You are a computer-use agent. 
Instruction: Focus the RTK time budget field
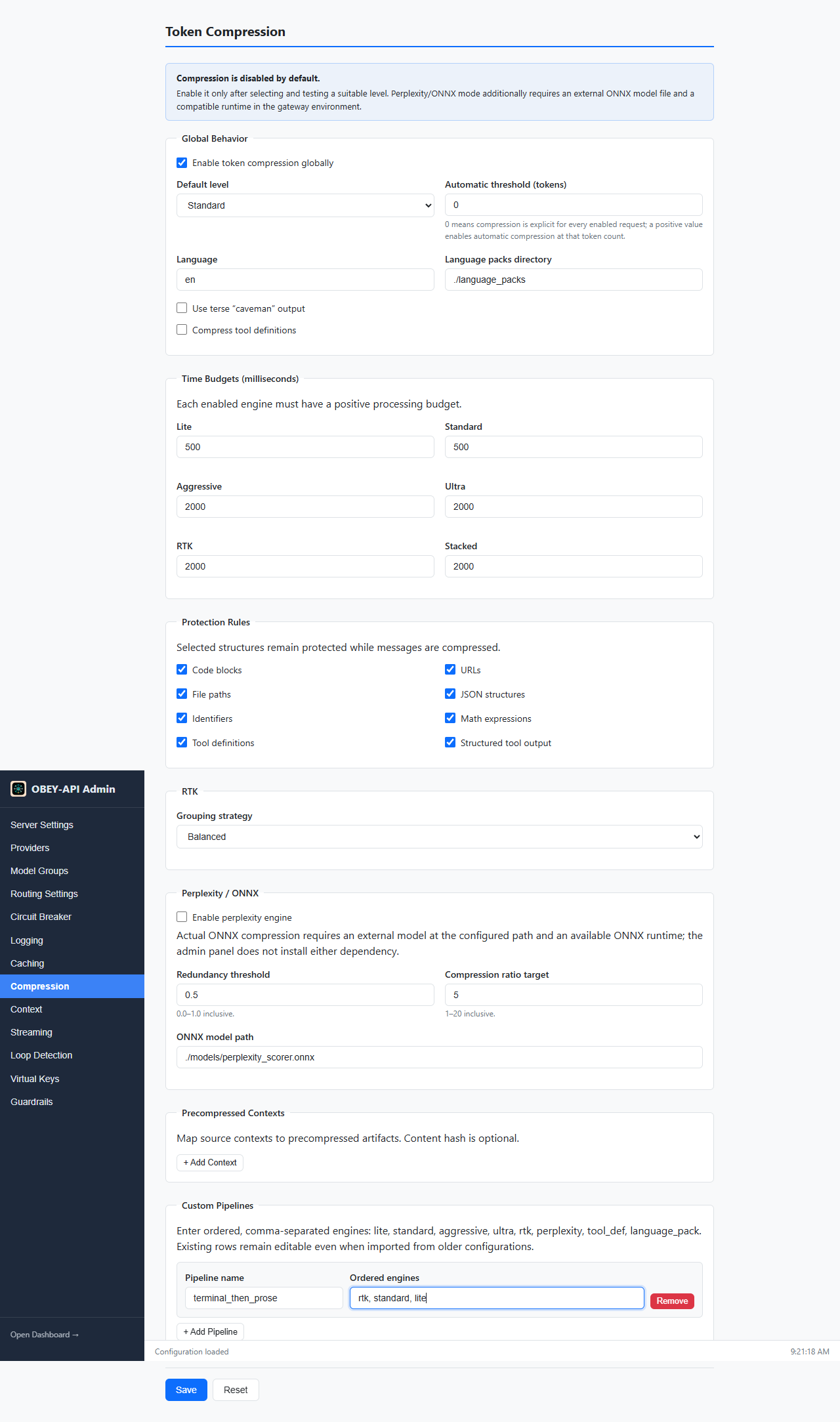(x=305, y=566)
